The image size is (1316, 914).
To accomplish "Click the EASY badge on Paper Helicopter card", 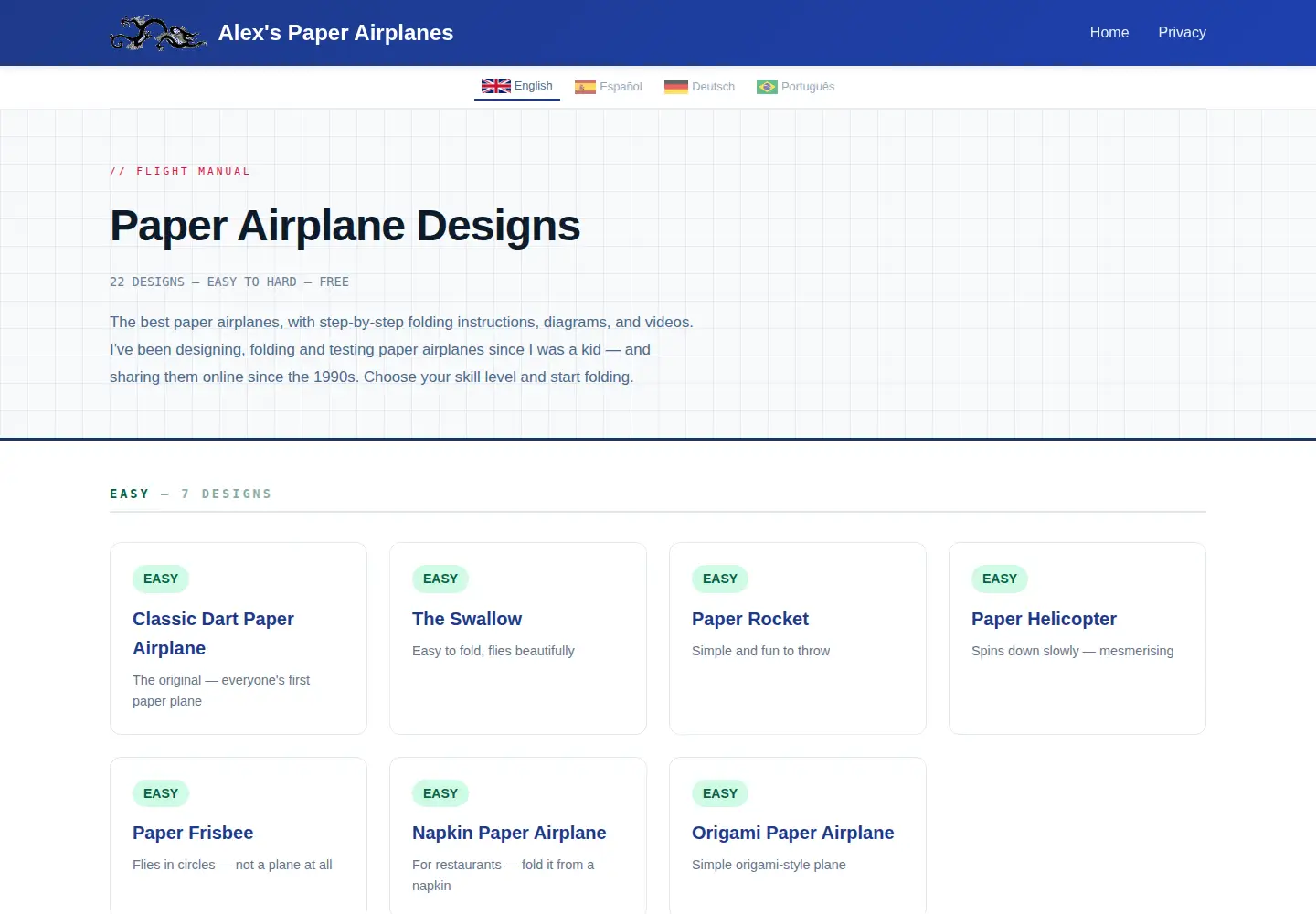I will pyautogui.click(x=1000, y=579).
